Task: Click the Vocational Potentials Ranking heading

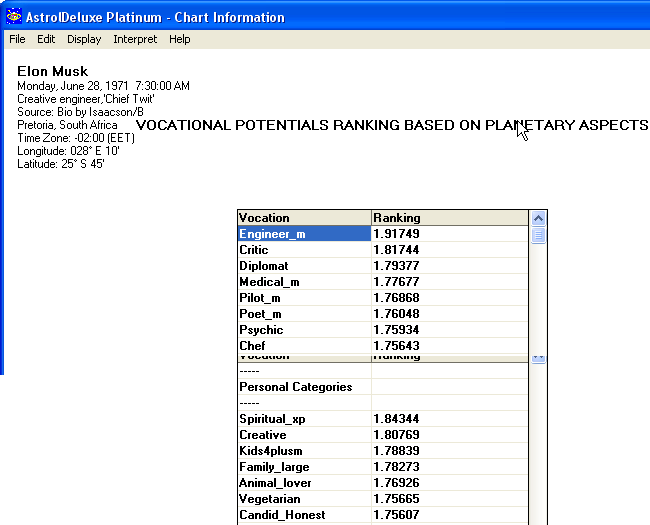Action: pyautogui.click(x=392, y=125)
